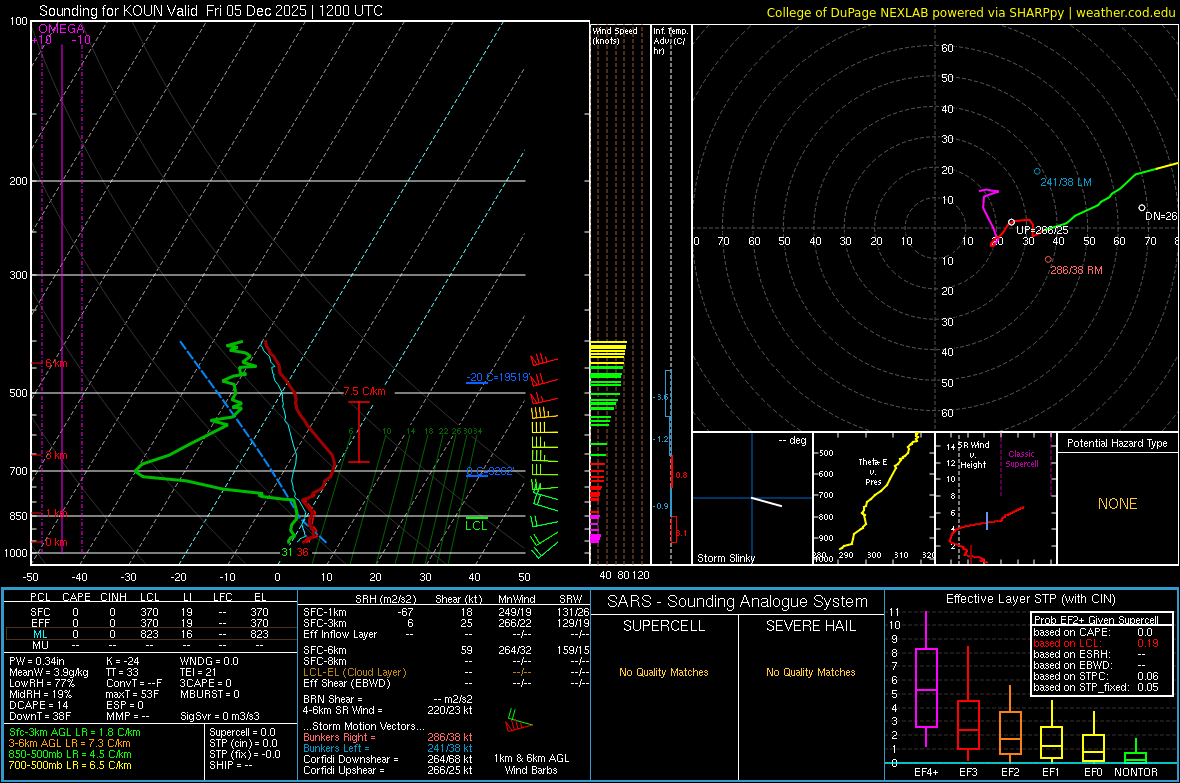This screenshot has width=1180, height=783.
Task: Click the Effective Layer STP (with CIN) title
Action: 1031,599
